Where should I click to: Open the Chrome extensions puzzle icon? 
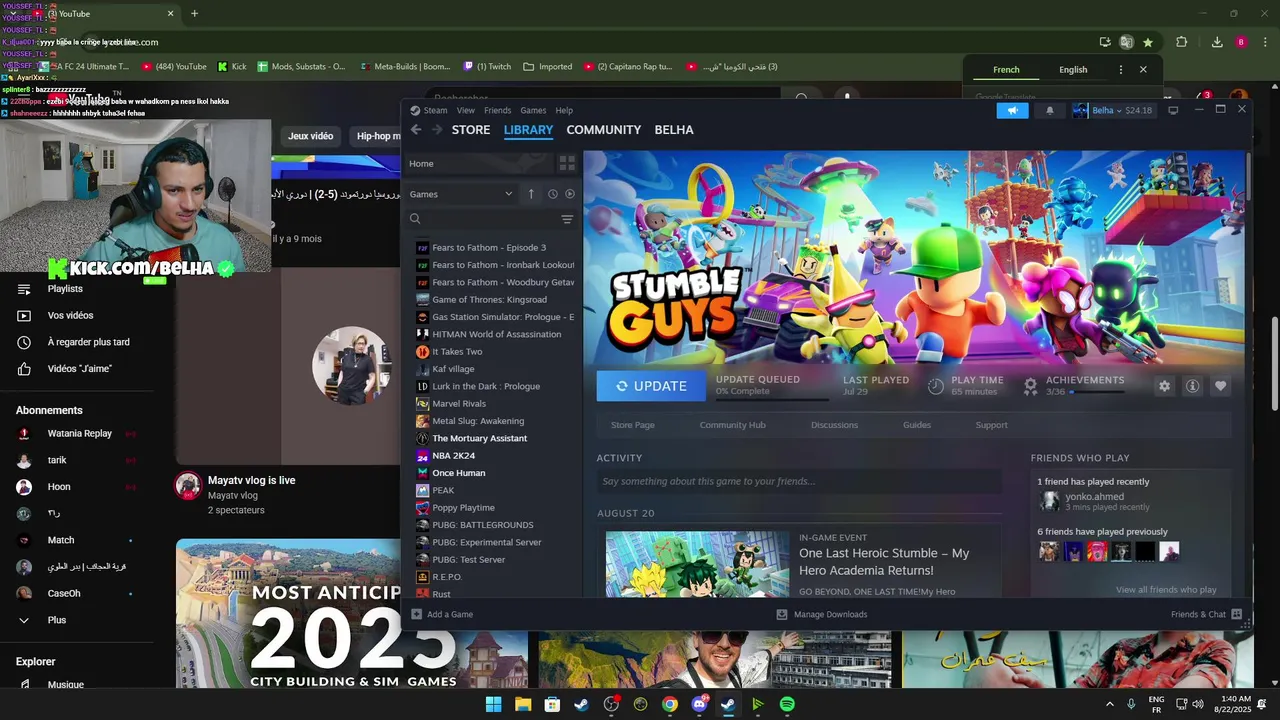(1181, 42)
